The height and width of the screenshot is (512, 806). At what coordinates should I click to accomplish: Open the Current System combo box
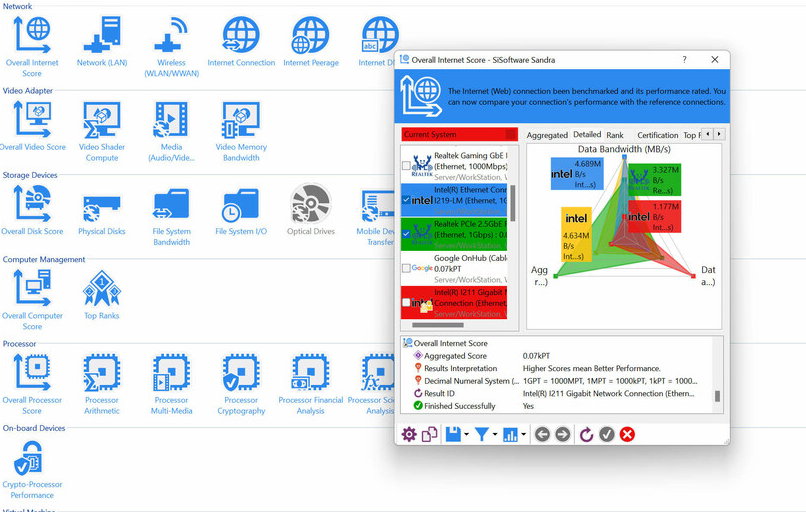click(x=459, y=134)
